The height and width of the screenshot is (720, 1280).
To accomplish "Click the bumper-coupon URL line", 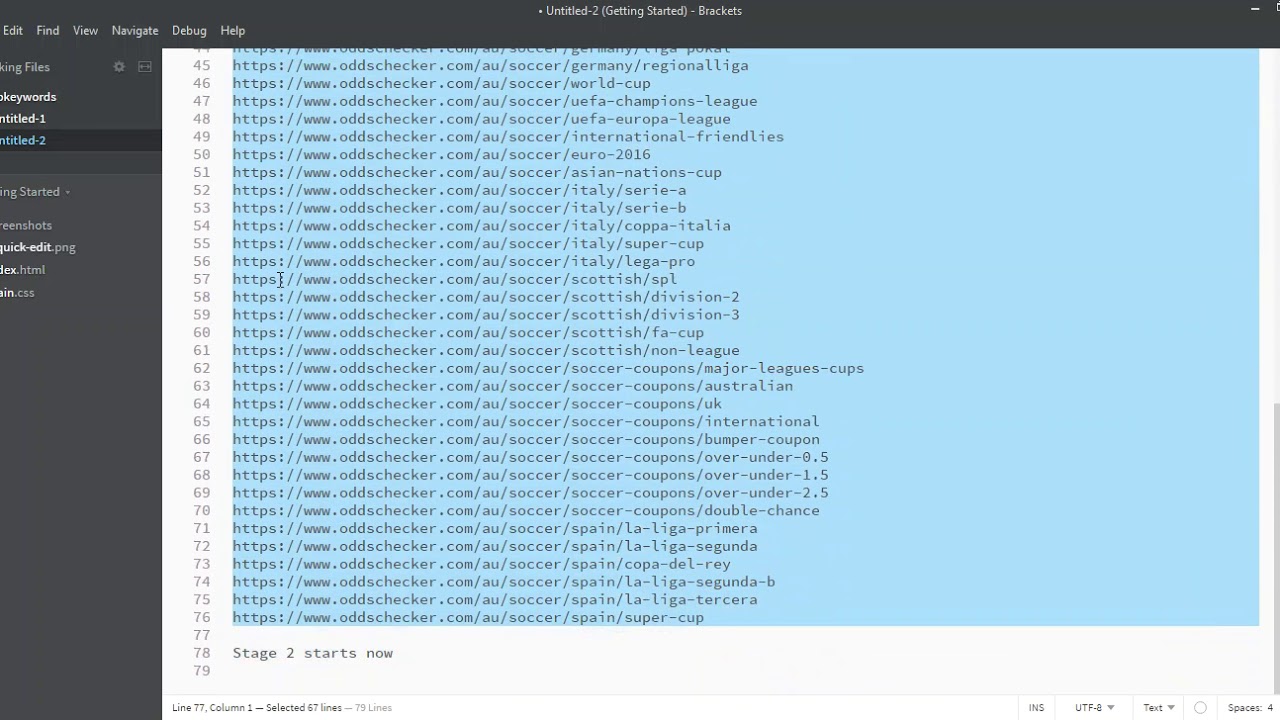I will pyautogui.click(x=526, y=439).
